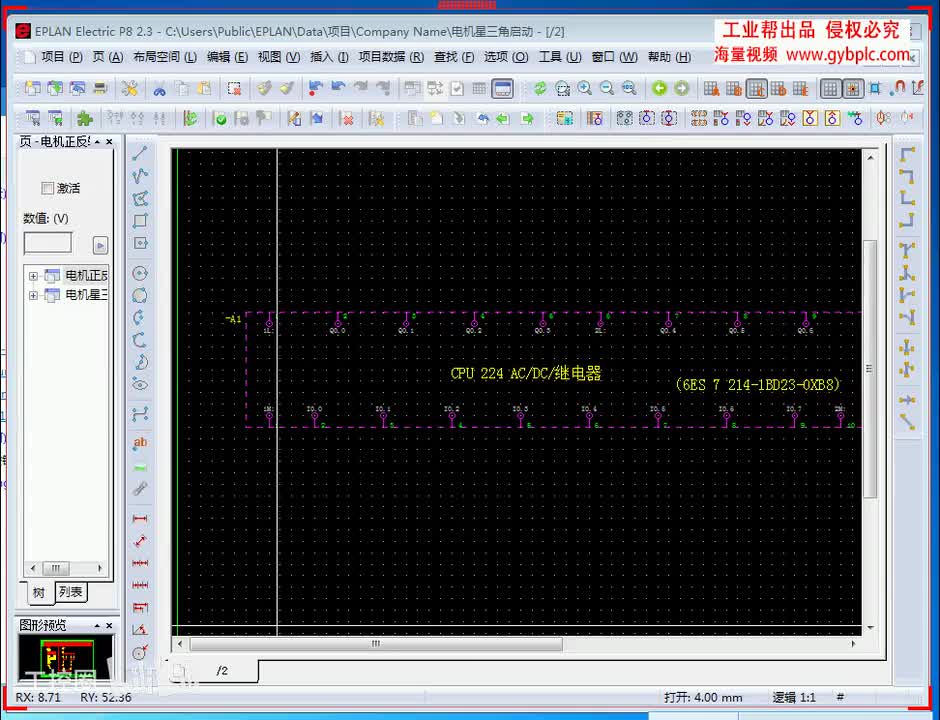Image resolution: width=940 pixels, height=720 pixels.
Task: Open the 项目数据 (R) menu
Action: pos(391,57)
